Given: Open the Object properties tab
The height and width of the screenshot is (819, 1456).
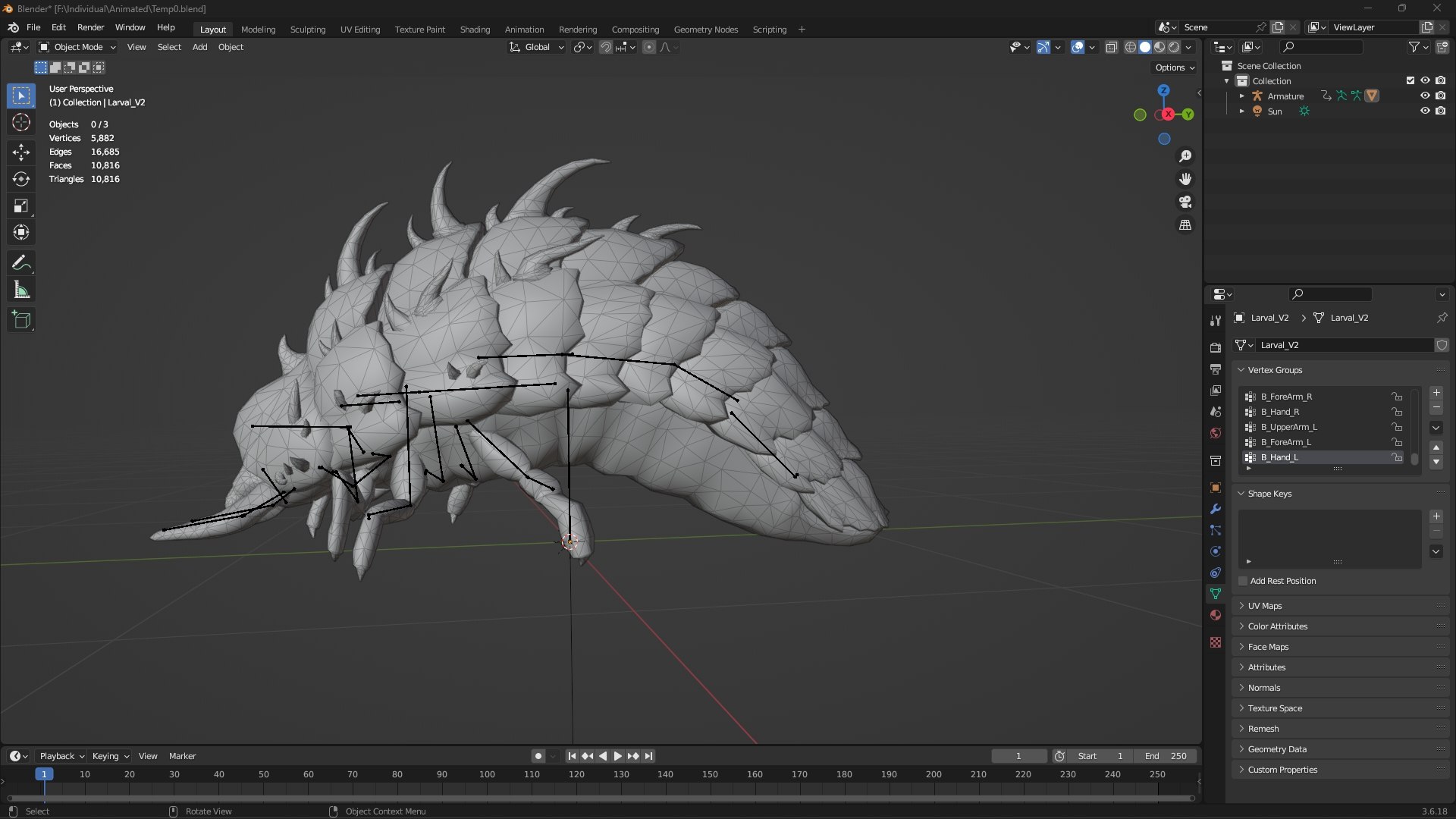Looking at the screenshot, I should pos(1216,488).
